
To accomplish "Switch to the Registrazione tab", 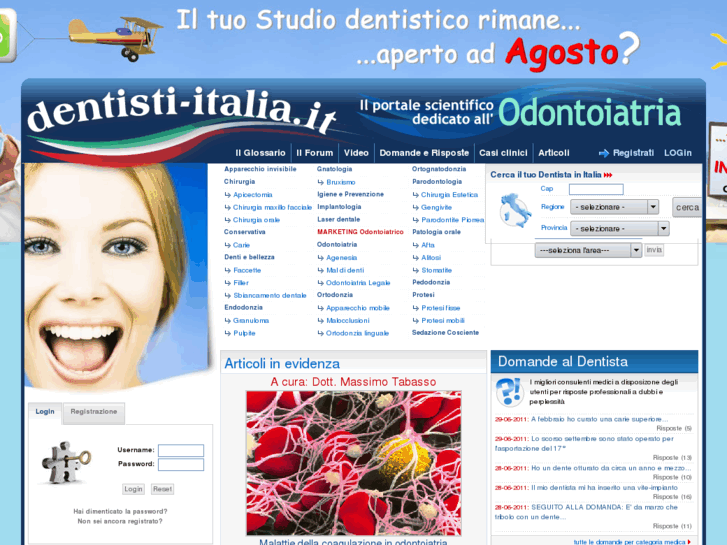I will click(94, 412).
